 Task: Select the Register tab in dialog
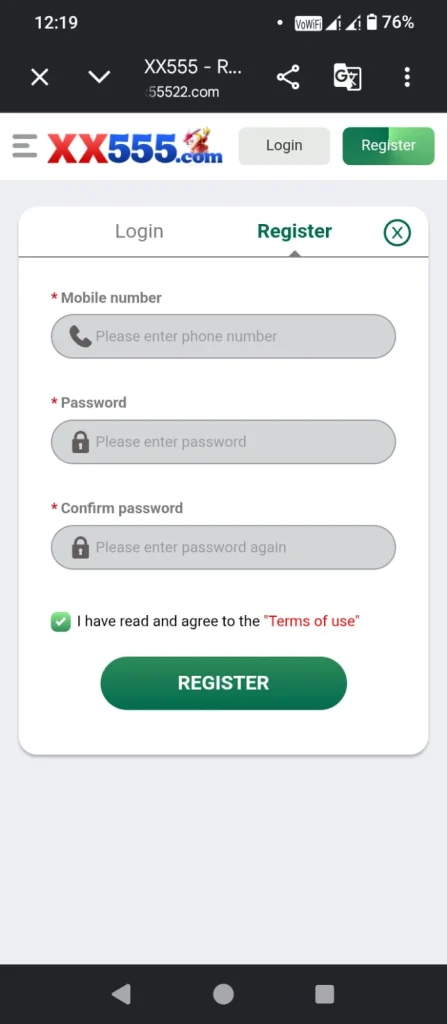[294, 231]
